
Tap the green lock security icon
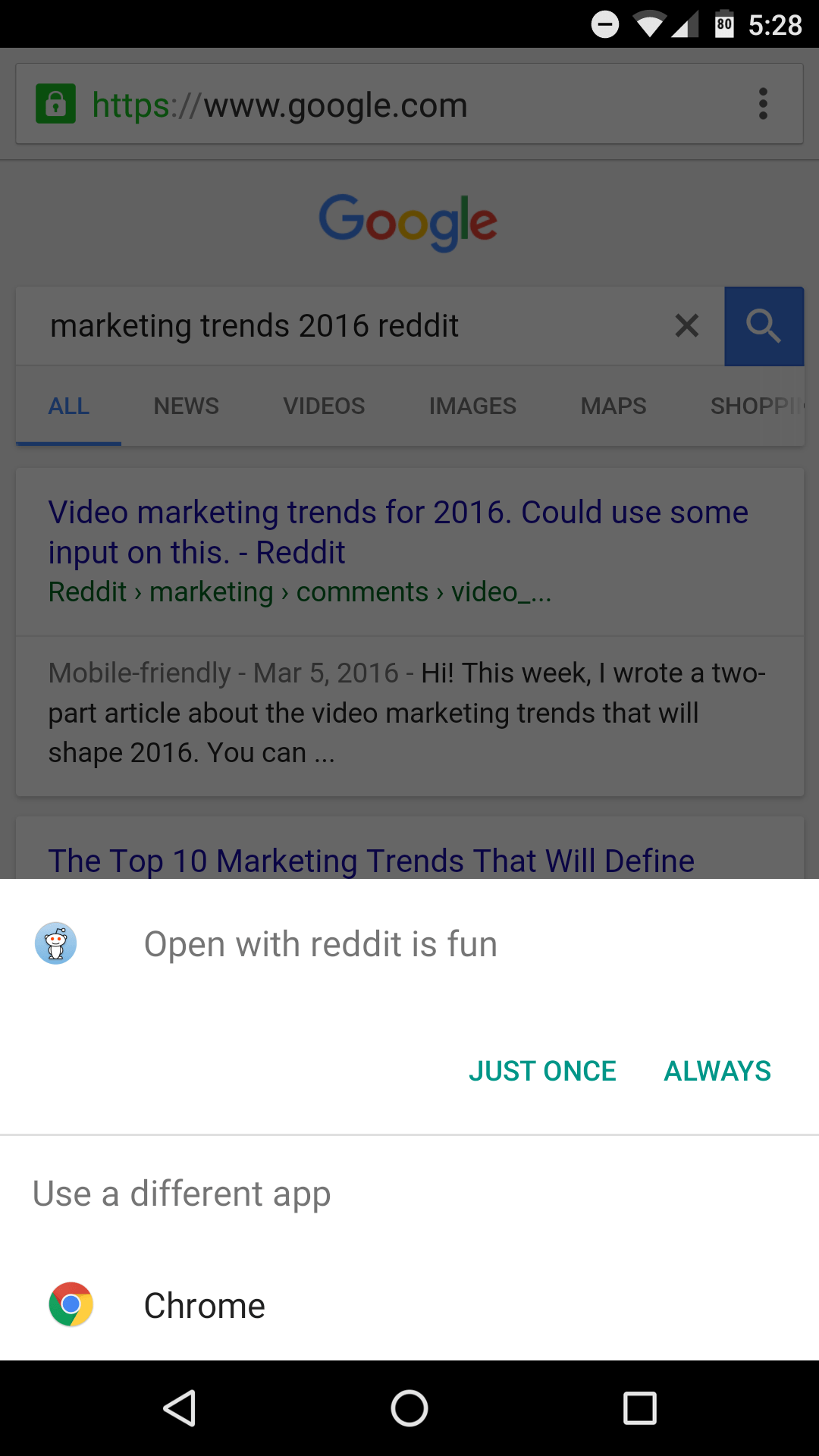pyautogui.click(x=56, y=104)
